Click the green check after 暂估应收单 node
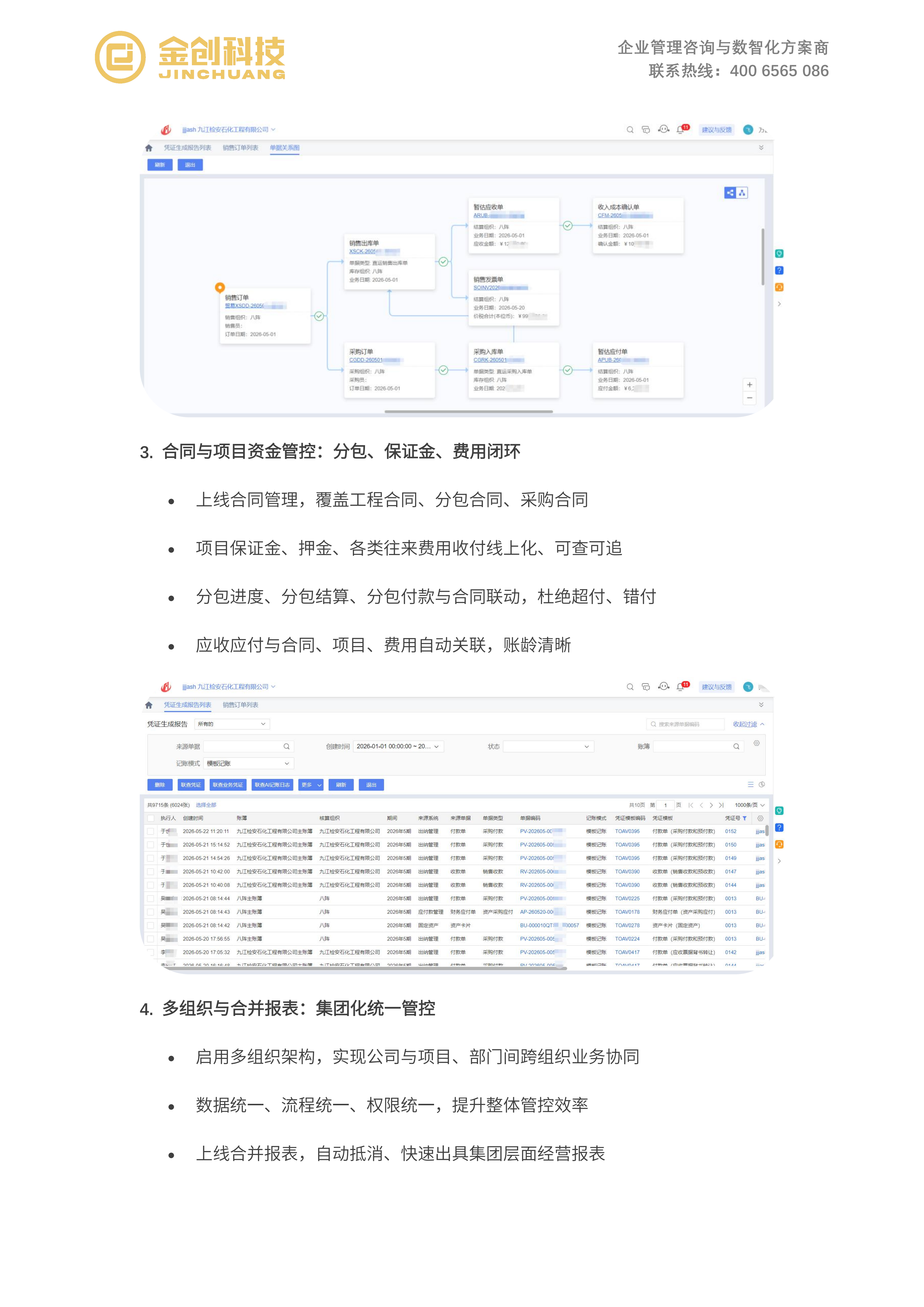Image resolution: width=924 pixels, height=1307 pixels. pyautogui.click(x=568, y=226)
